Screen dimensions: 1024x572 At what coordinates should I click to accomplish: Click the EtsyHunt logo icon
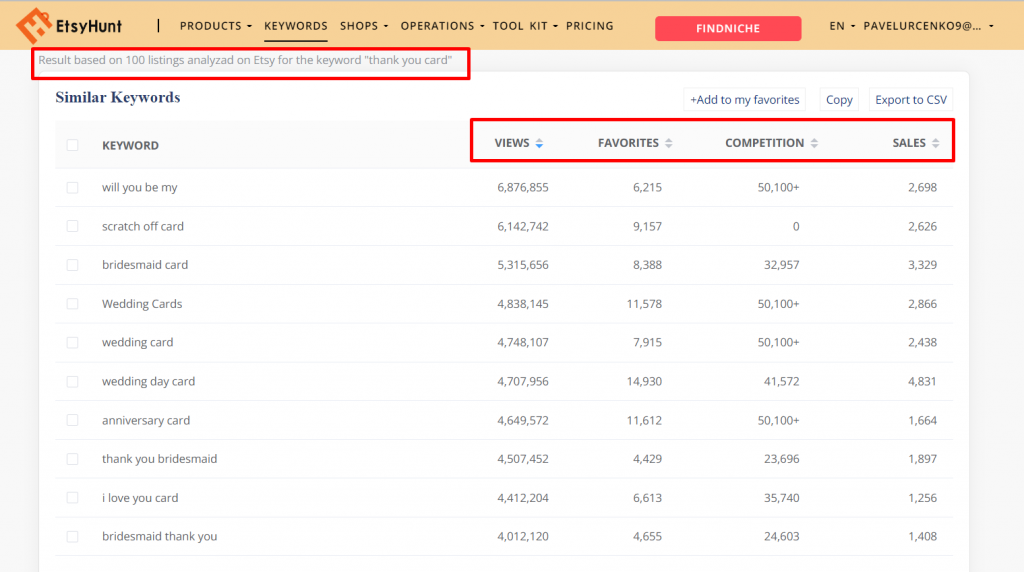(x=34, y=26)
